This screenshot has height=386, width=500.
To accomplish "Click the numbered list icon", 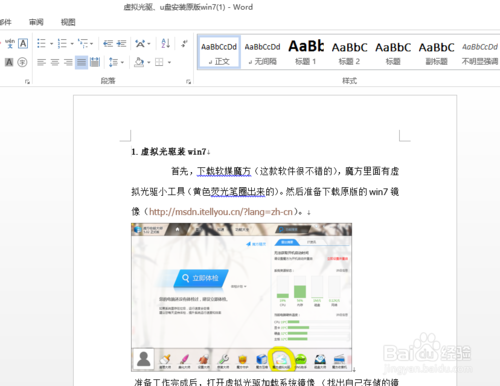I will [62, 43].
